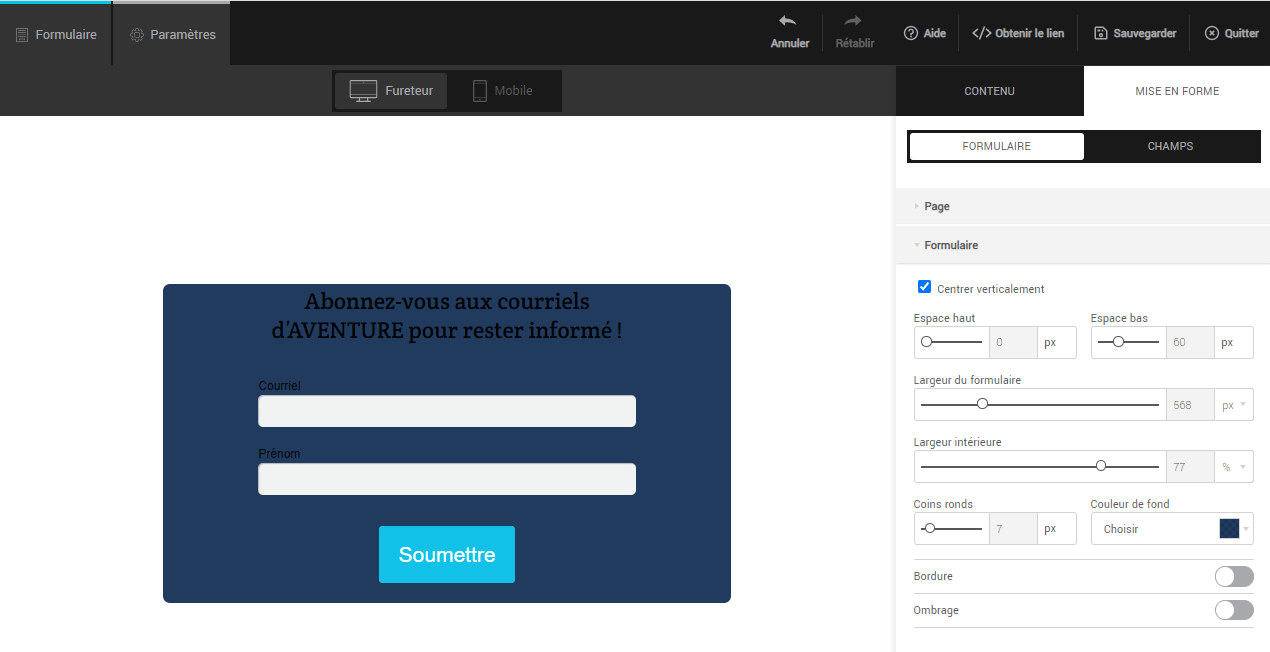Click the Courriel input field
The width and height of the screenshot is (1270, 652).
(x=446, y=411)
